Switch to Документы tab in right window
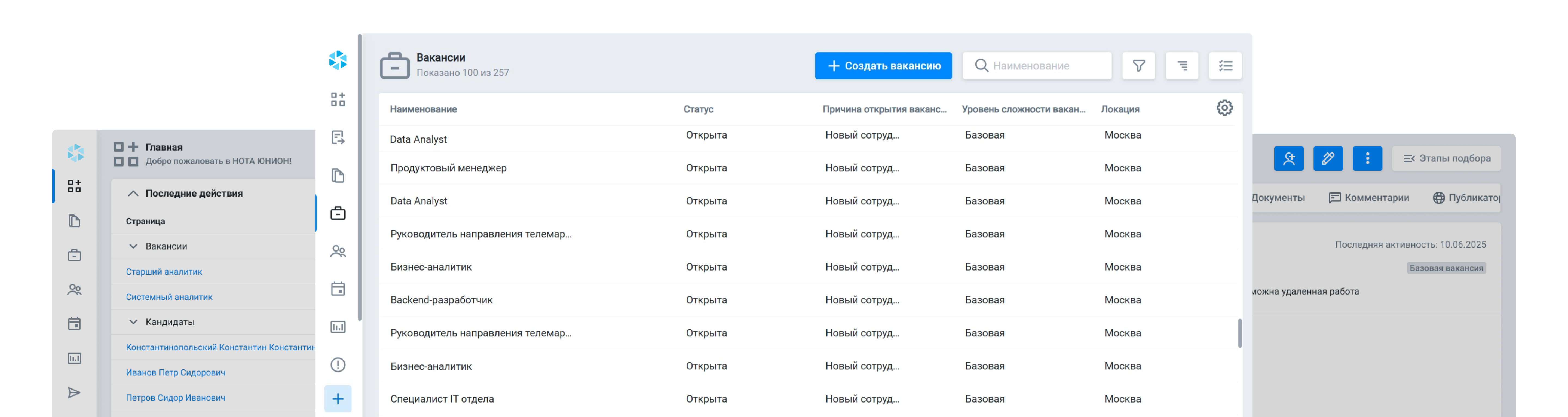The height and width of the screenshot is (417, 1568). 1279,197
